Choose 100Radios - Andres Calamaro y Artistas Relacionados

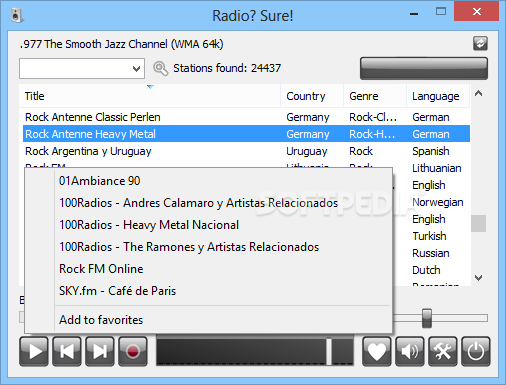(x=208, y=203)
